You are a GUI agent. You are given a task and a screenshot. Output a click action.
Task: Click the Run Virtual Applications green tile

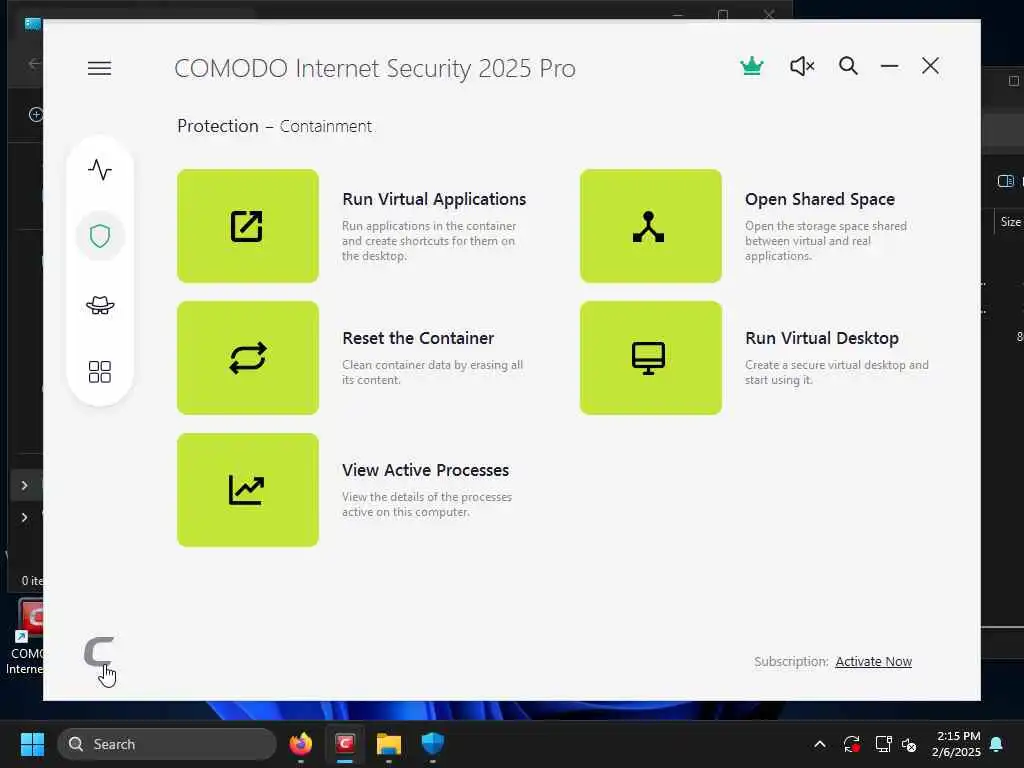[x=248, y=226]
